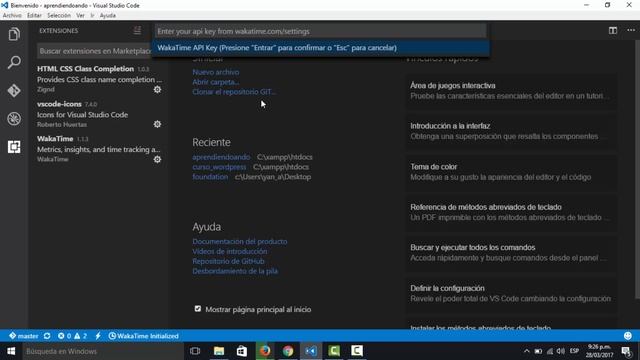
Task: Click Abrir carpeta link
Action: 216,82
